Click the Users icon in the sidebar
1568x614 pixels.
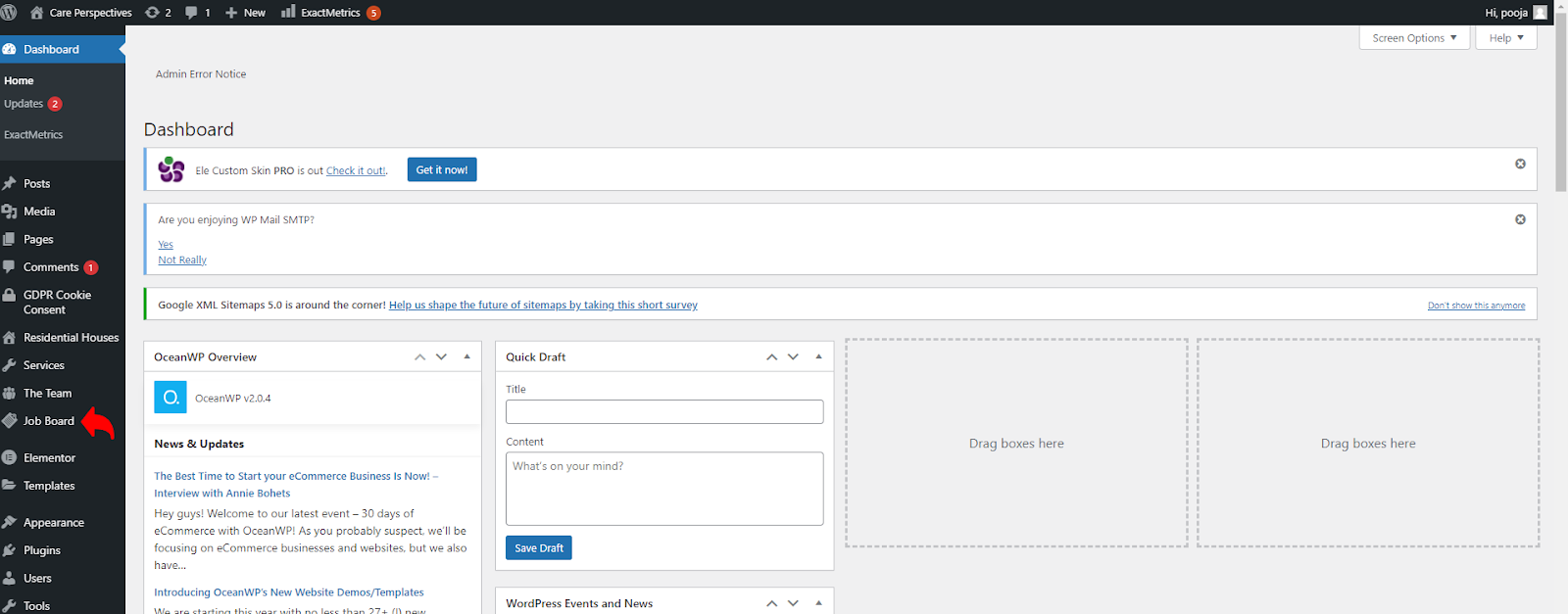click(x=10, y=578)
